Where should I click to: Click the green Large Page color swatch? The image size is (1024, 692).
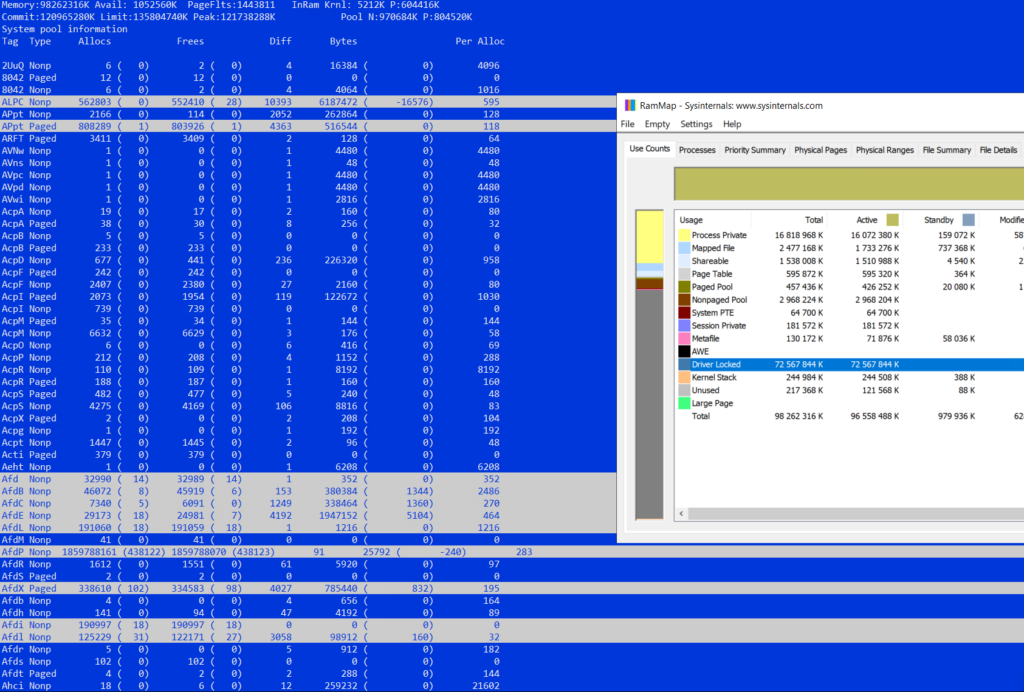pyautogui.click(x=684, y=404)
